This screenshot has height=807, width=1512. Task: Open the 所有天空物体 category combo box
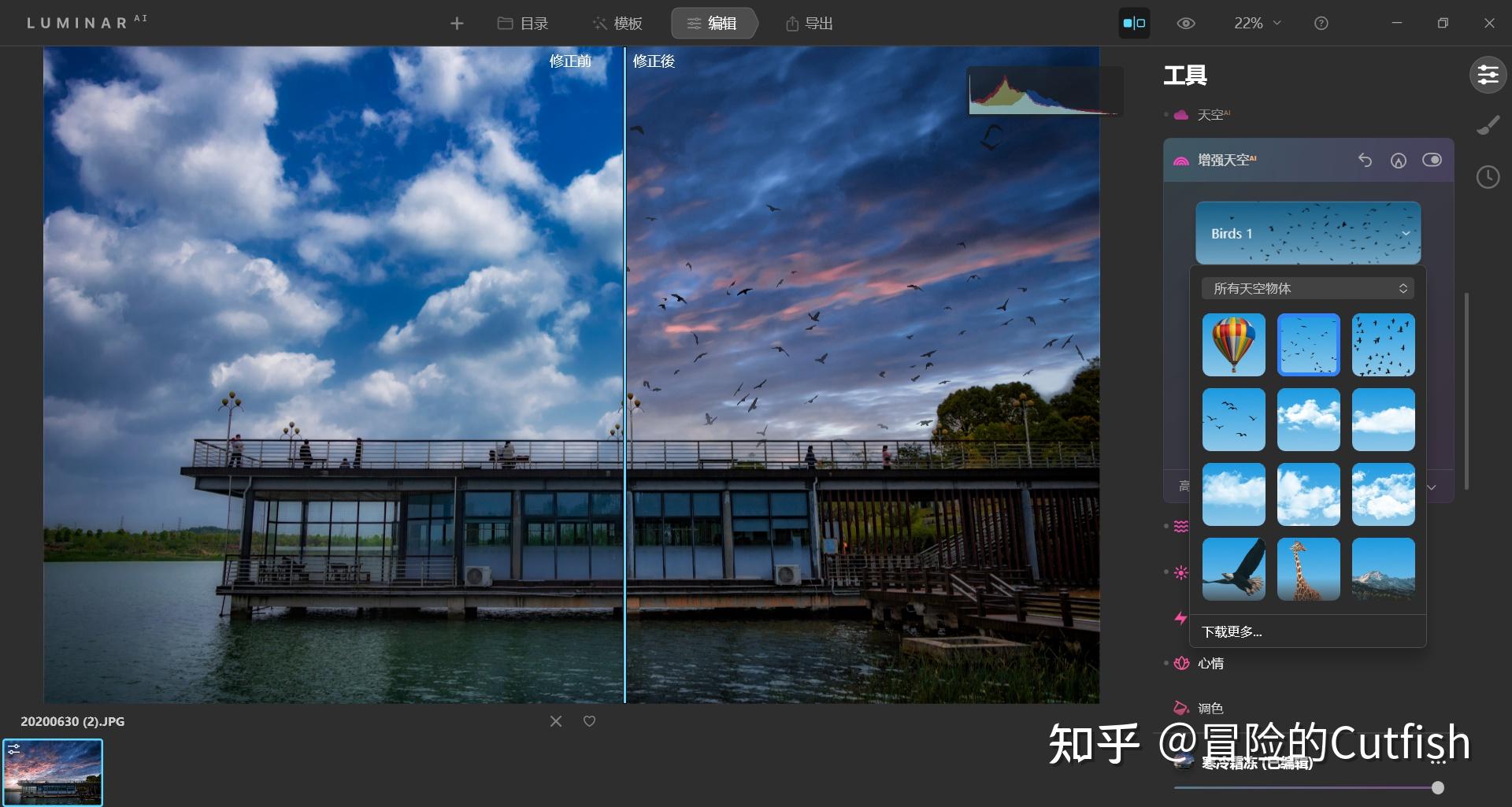pos(1308,288)
